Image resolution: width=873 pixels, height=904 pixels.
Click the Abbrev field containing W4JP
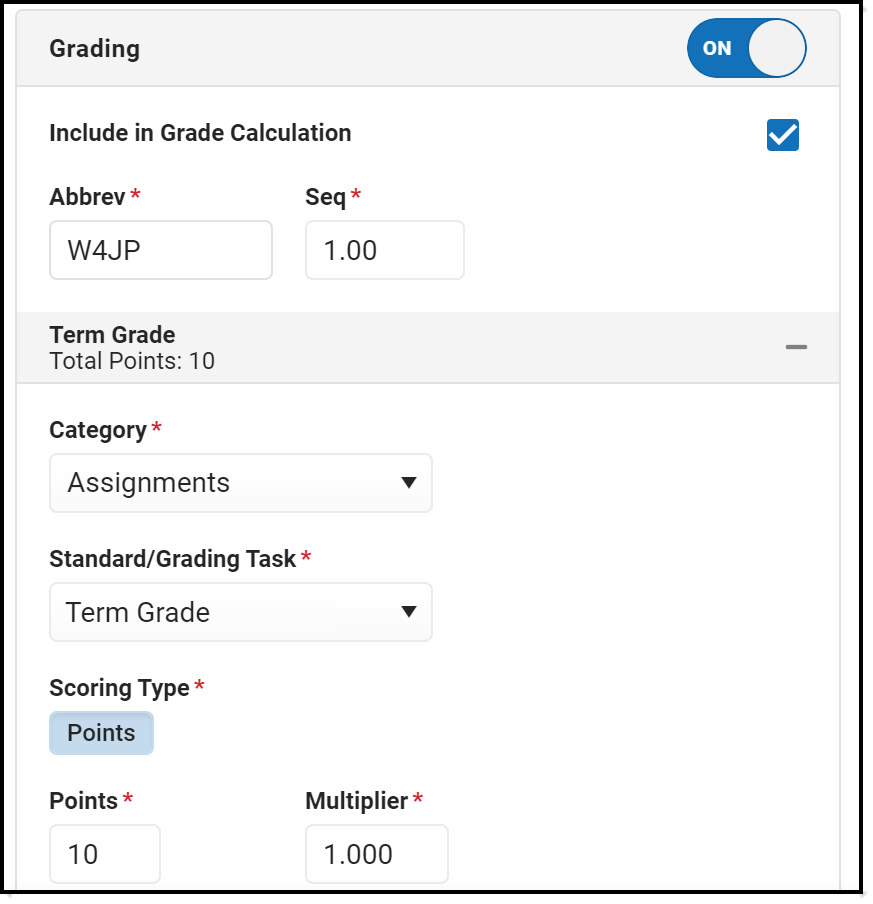[x=160, y=250]
